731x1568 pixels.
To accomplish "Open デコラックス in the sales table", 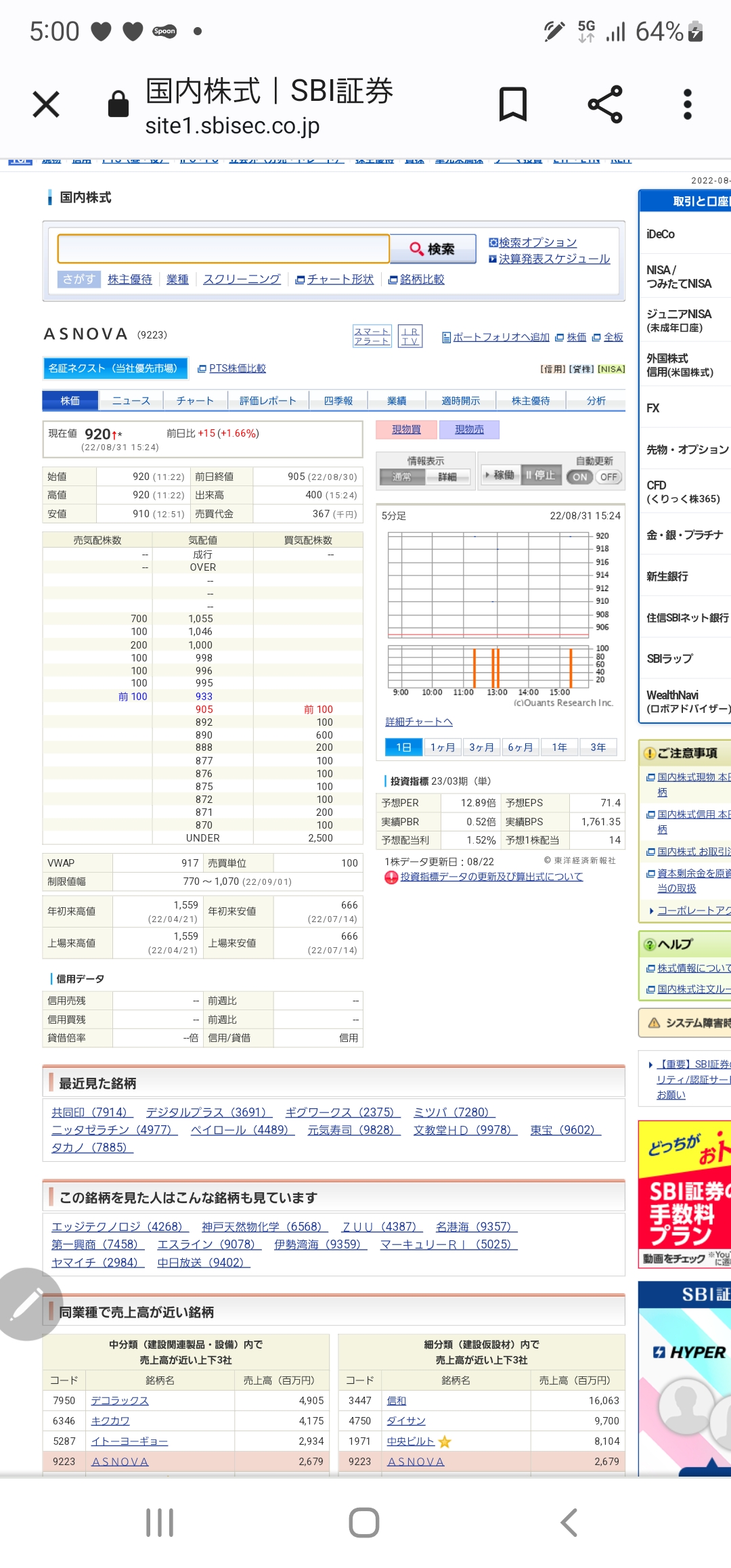I will 120,1401.
